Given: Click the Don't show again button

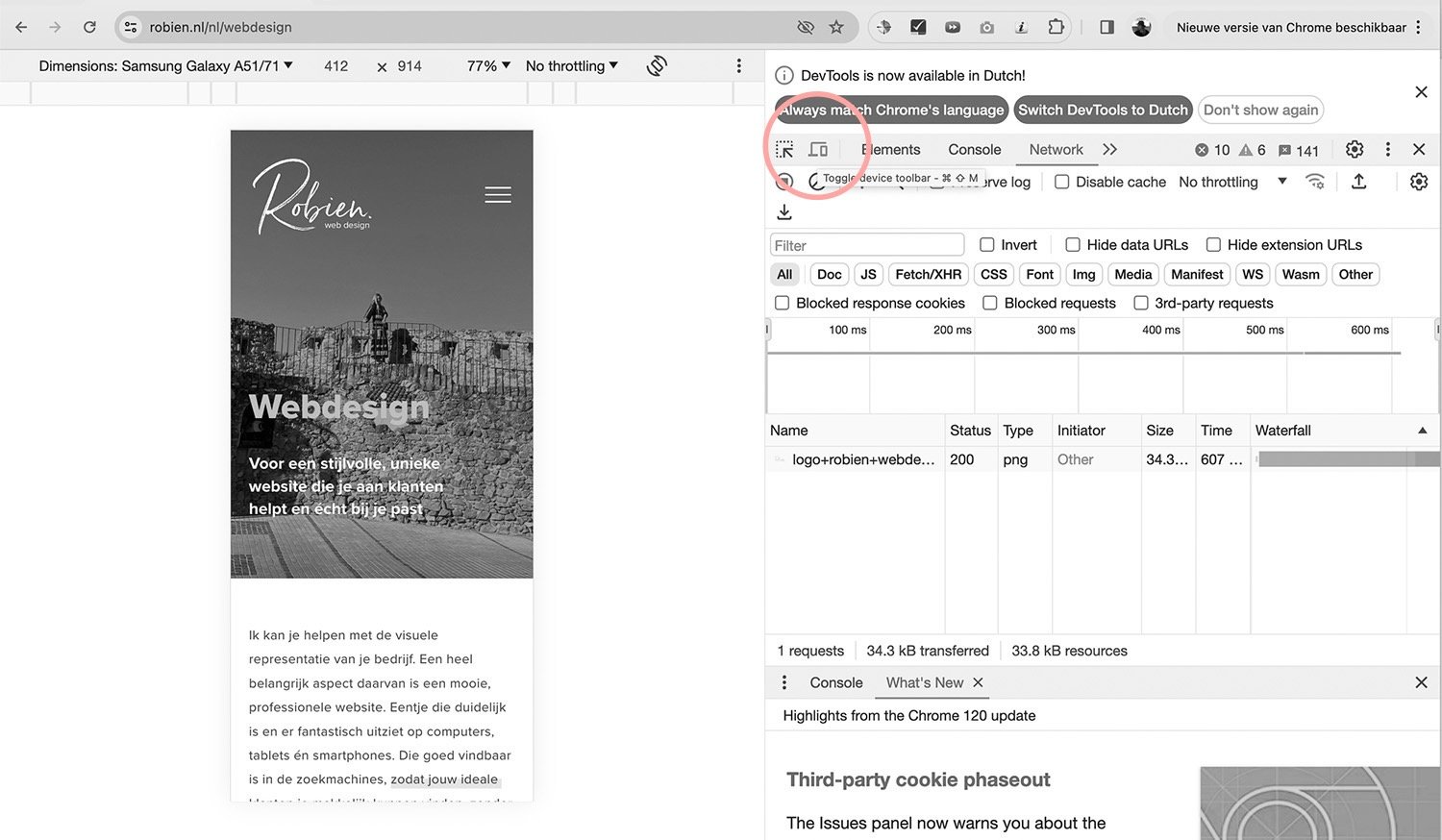Looking at the screenshot, I should click(x=1260, y=110).
